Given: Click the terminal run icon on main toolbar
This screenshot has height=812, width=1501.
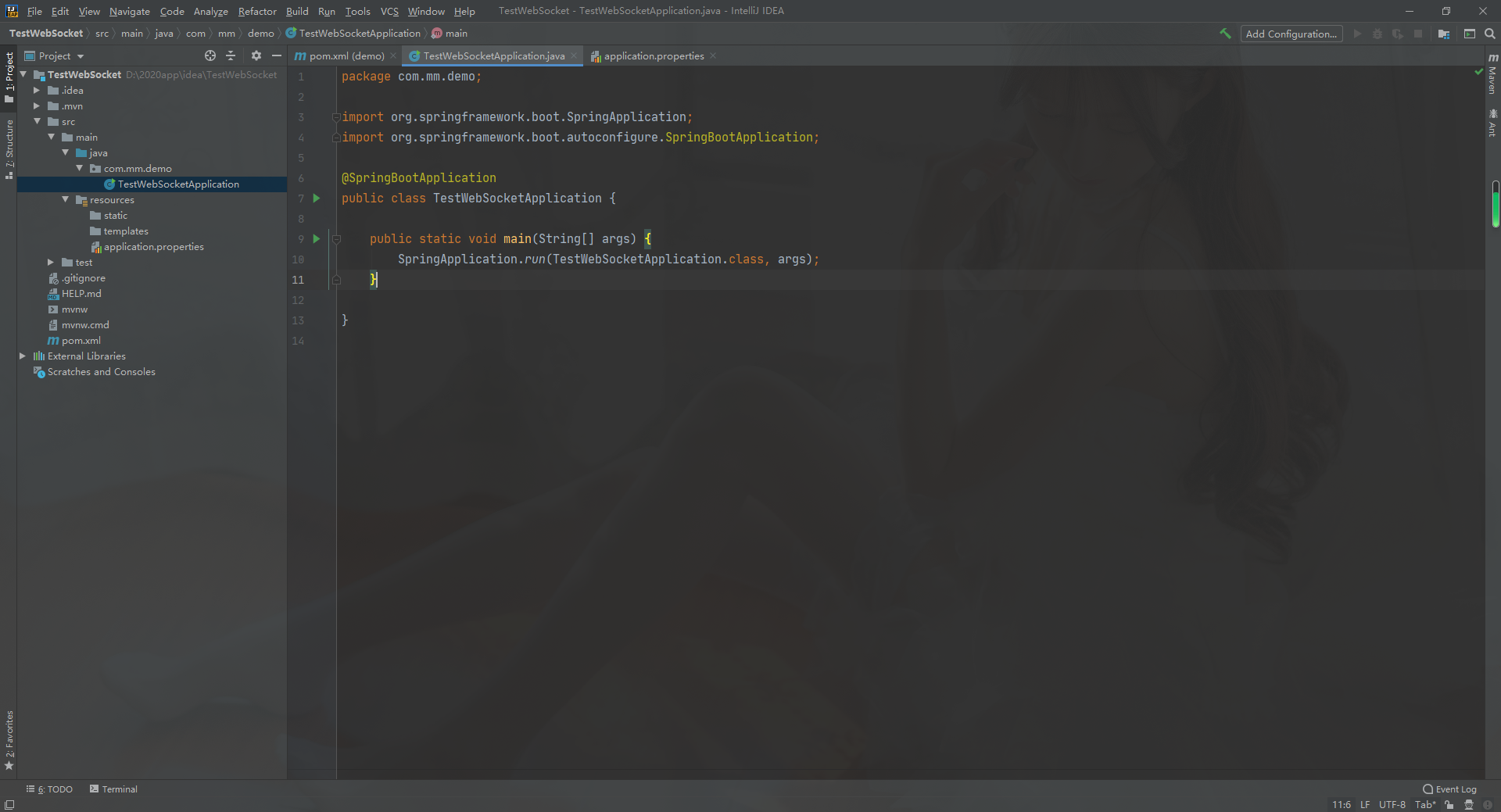Looking at the screenshot, I should pos(1469,34).
